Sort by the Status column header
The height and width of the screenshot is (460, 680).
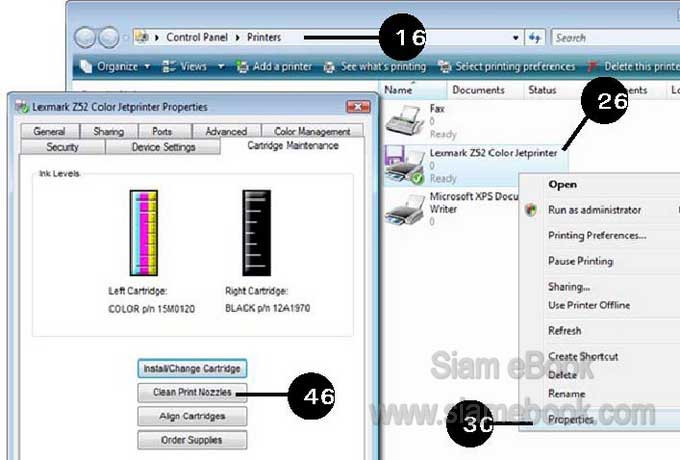coord(542,90)
